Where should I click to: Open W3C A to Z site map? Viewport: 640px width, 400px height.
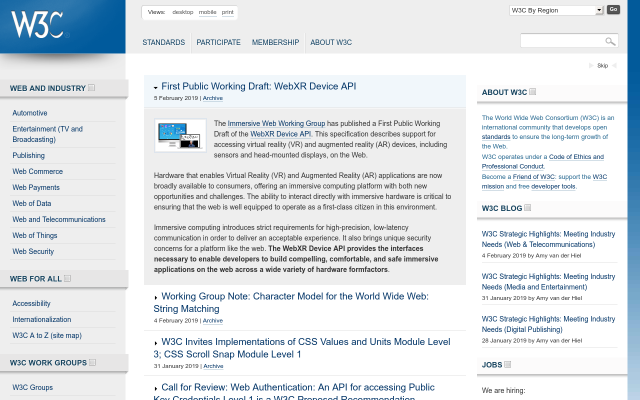pyautogui.click(x=47, y=336)
